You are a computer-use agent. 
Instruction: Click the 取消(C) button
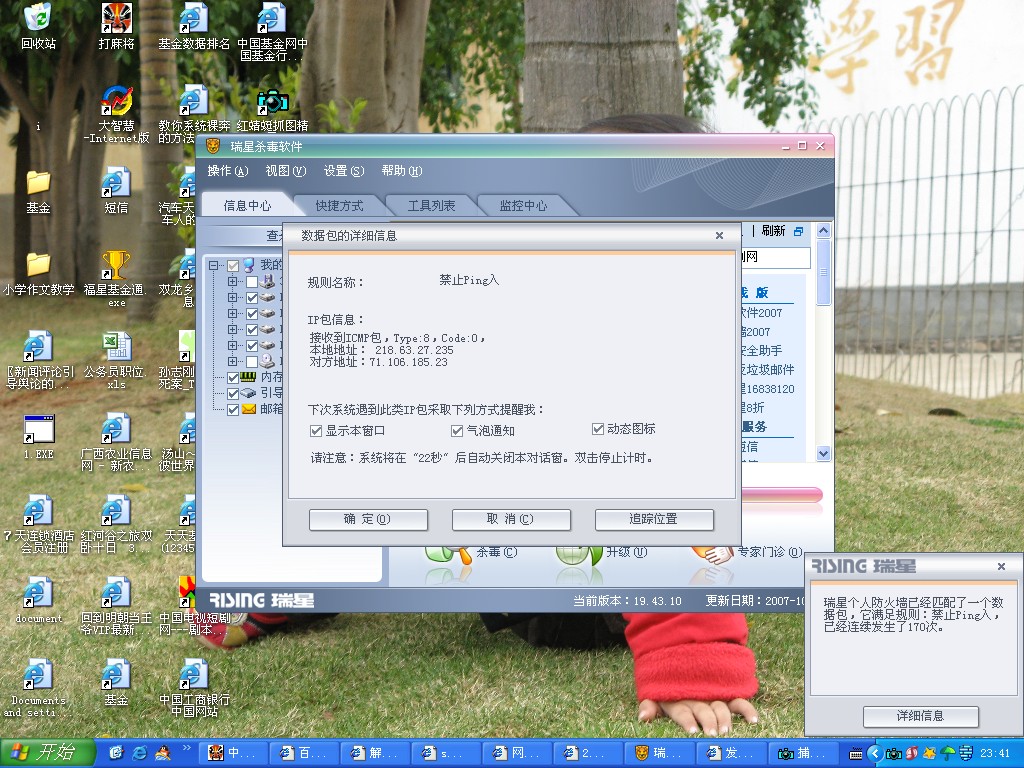click(x=511, y=520)
